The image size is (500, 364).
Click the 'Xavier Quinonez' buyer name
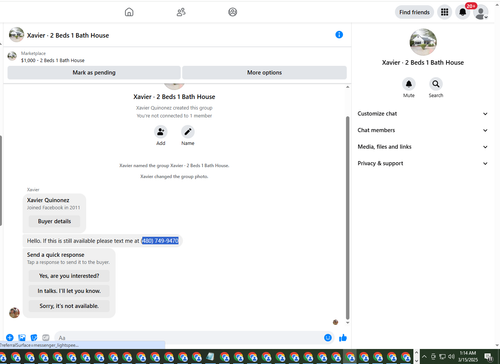coord(48,200)
